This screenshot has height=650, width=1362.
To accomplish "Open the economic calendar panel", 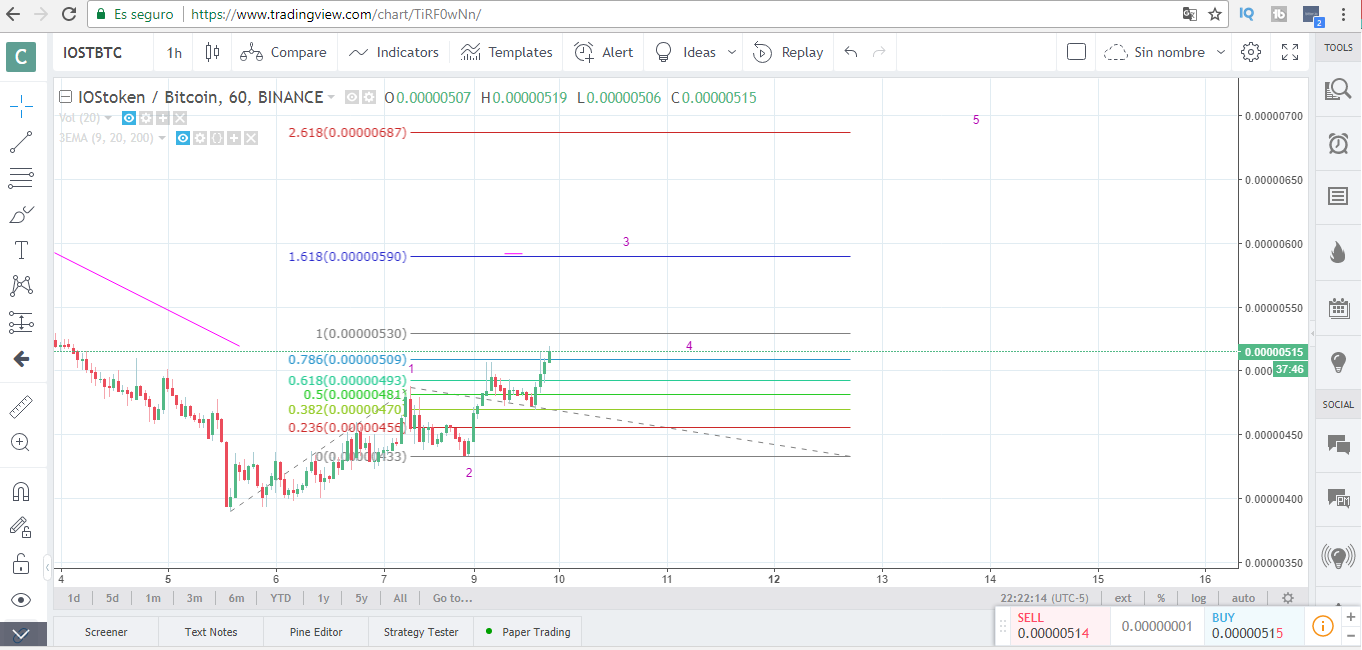I will click(x=1338, y=307).
